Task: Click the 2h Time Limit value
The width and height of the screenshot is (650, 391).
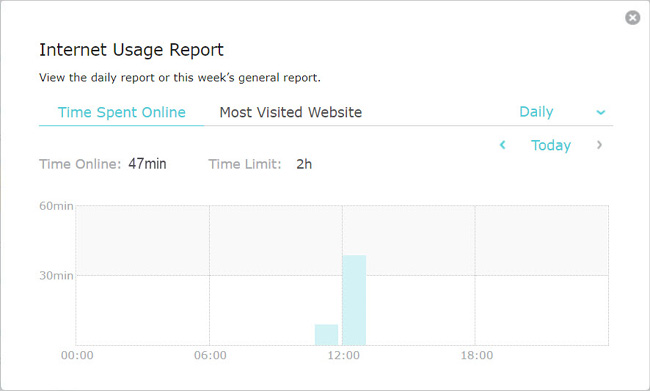Action: pyautogui.click(x=304, y=164)
